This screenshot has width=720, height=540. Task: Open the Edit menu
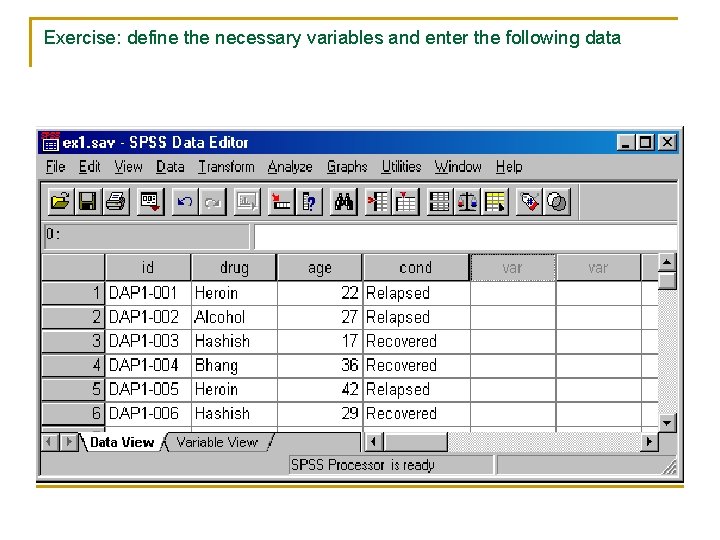tap(90, 167)
